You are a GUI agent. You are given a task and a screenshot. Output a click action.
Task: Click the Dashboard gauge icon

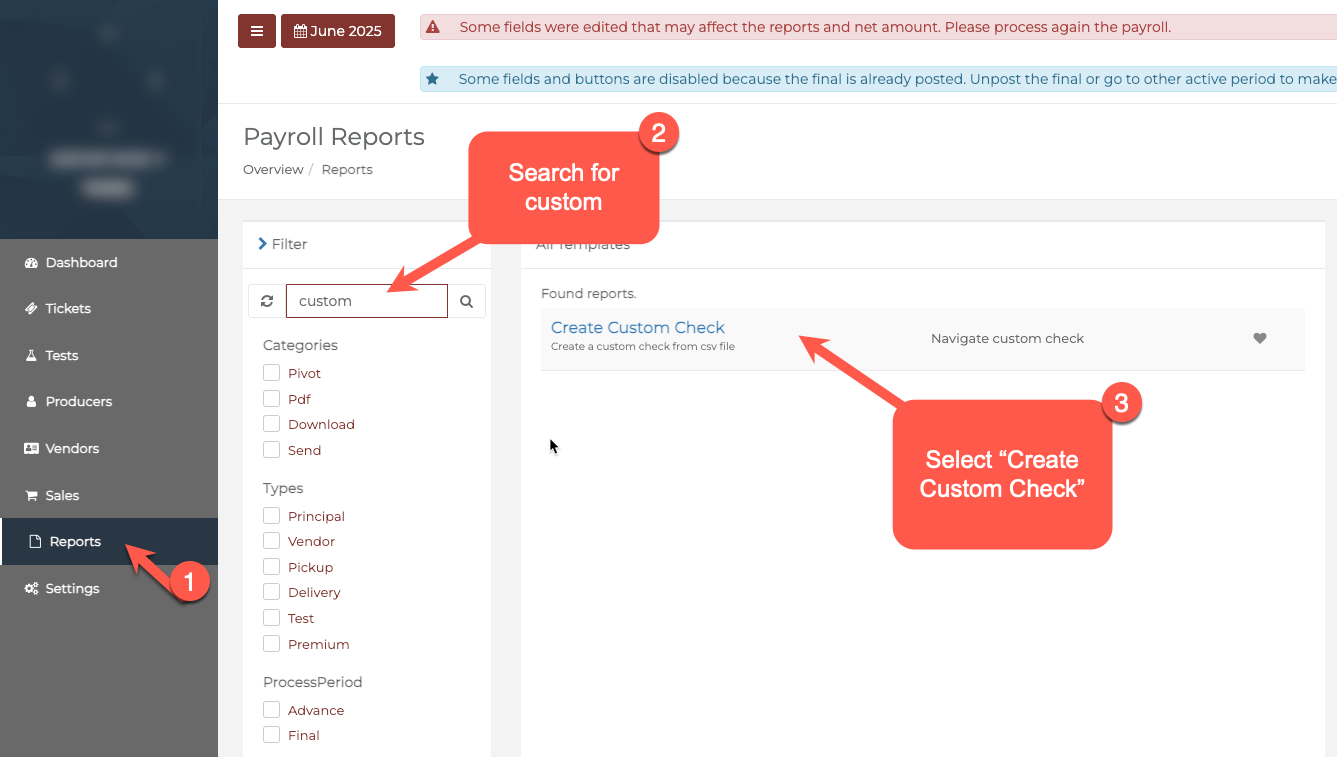click(x=31, y=263)
